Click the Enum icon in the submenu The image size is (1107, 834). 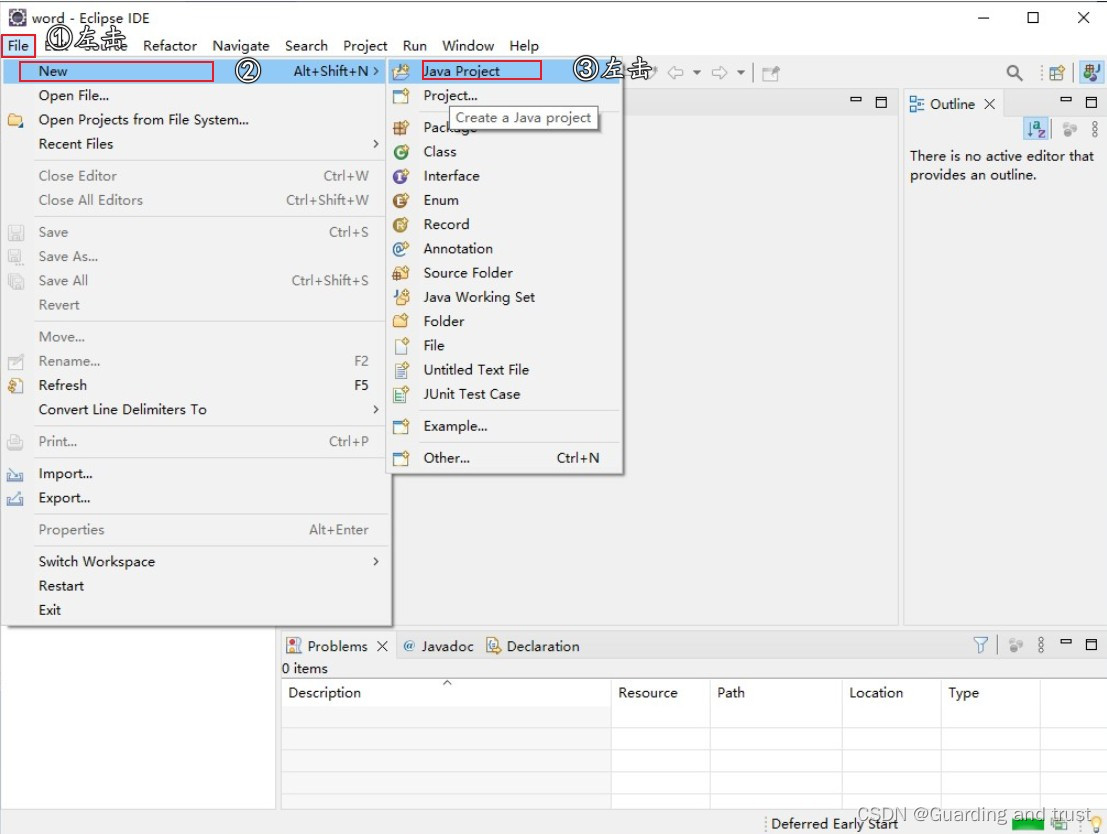[x=401, y=201]
